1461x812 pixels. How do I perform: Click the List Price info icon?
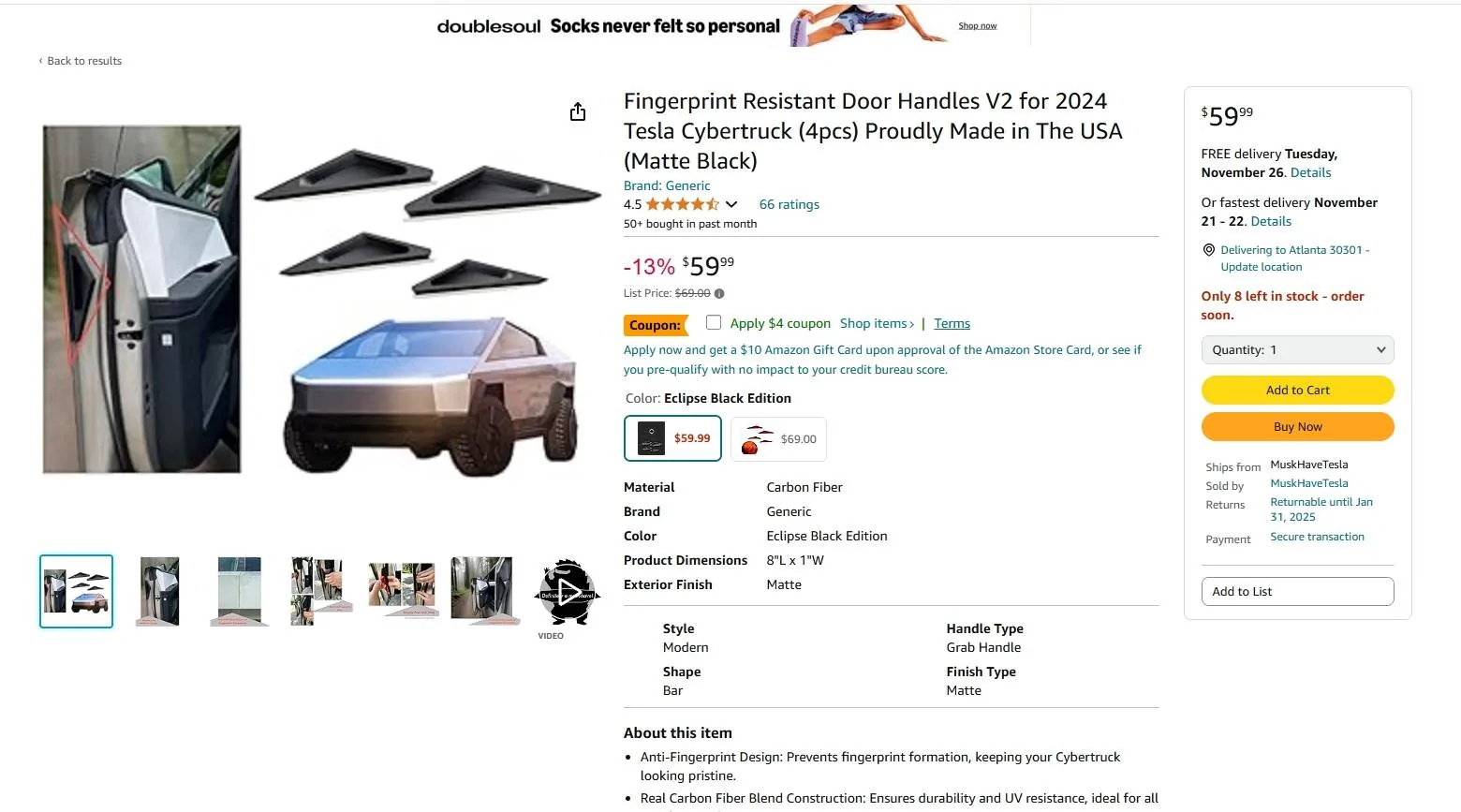click(x=719, y=293)
